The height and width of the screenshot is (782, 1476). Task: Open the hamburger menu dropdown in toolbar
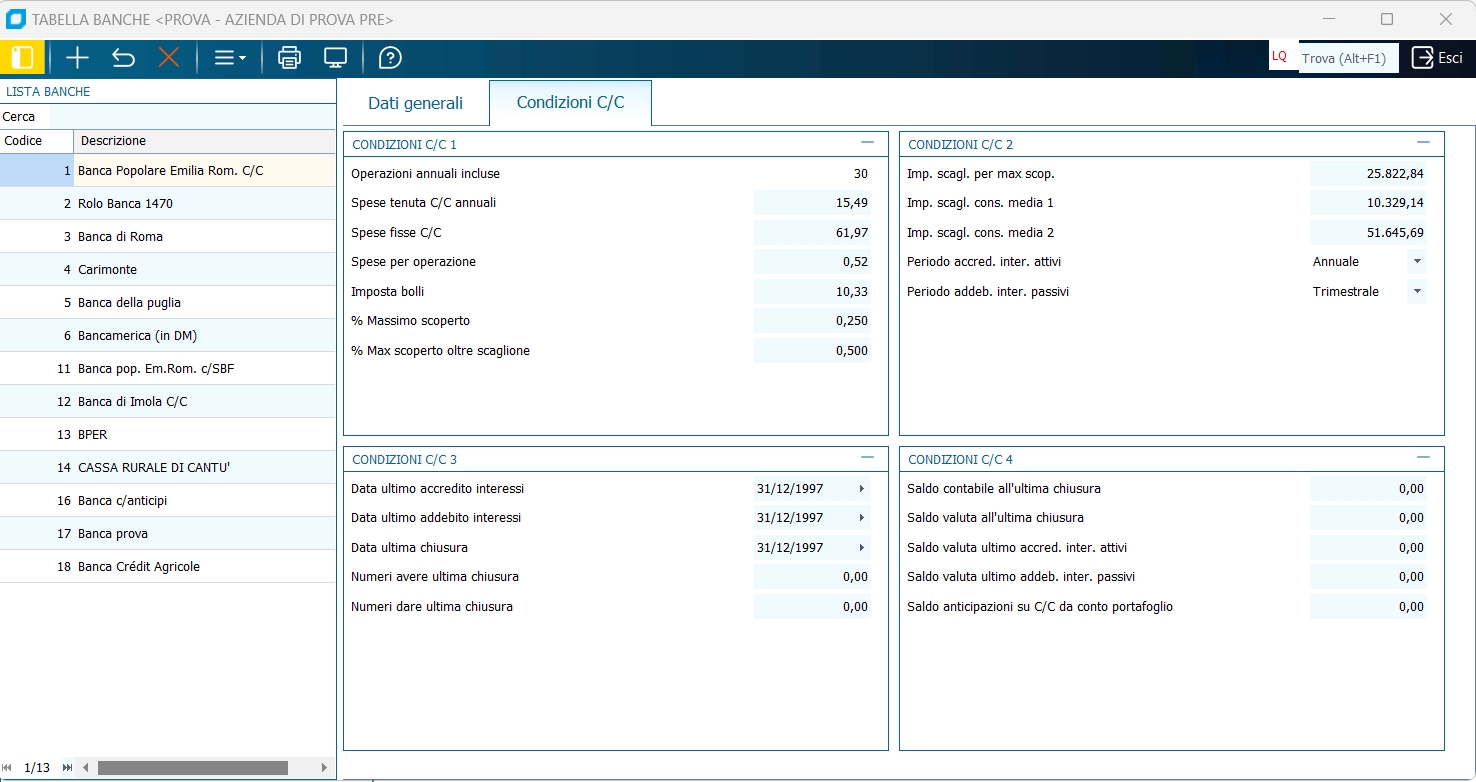[x=229, y=58]
